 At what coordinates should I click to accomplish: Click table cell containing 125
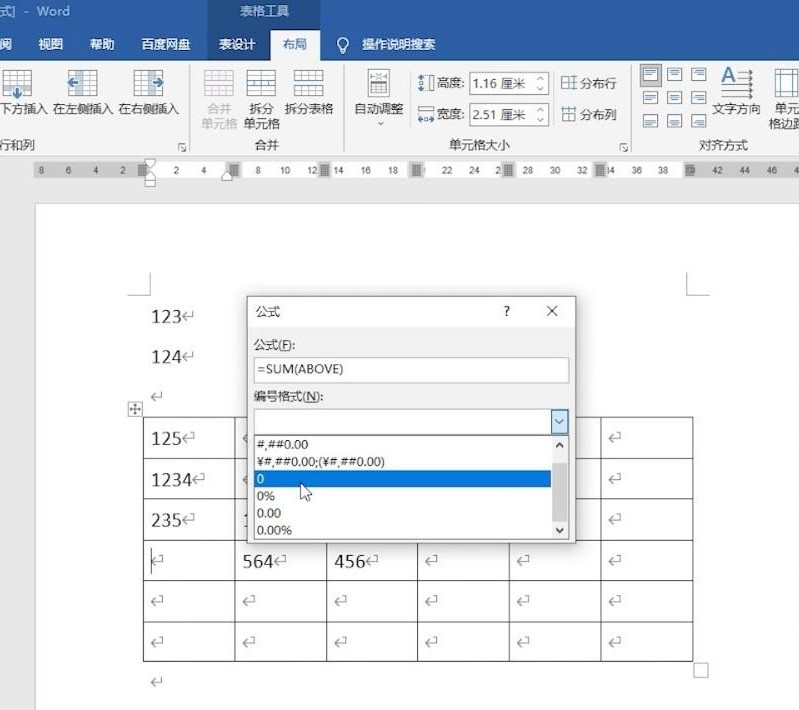[x=189, y=438]
